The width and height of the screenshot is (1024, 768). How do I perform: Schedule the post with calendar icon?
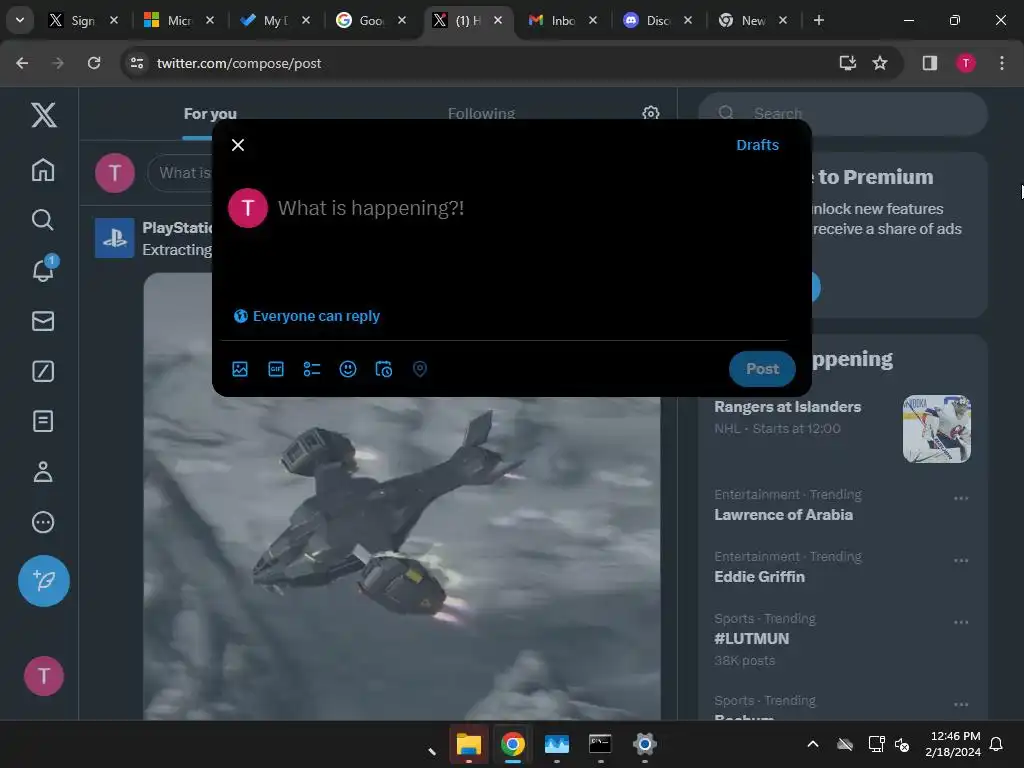click(x=383, y=369)
